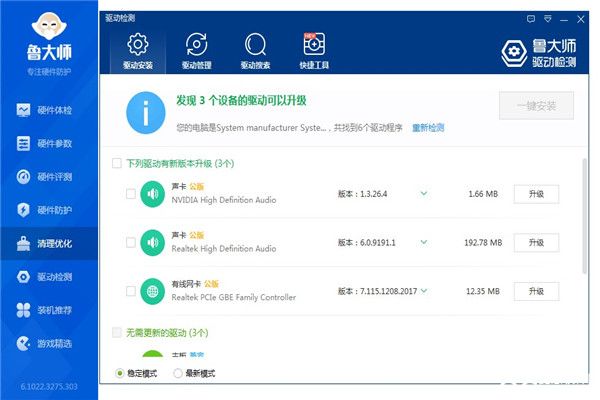Open feedback message icon in title bar
The image size is (600, 400).
pyautogui.click(x=531, y=19)
